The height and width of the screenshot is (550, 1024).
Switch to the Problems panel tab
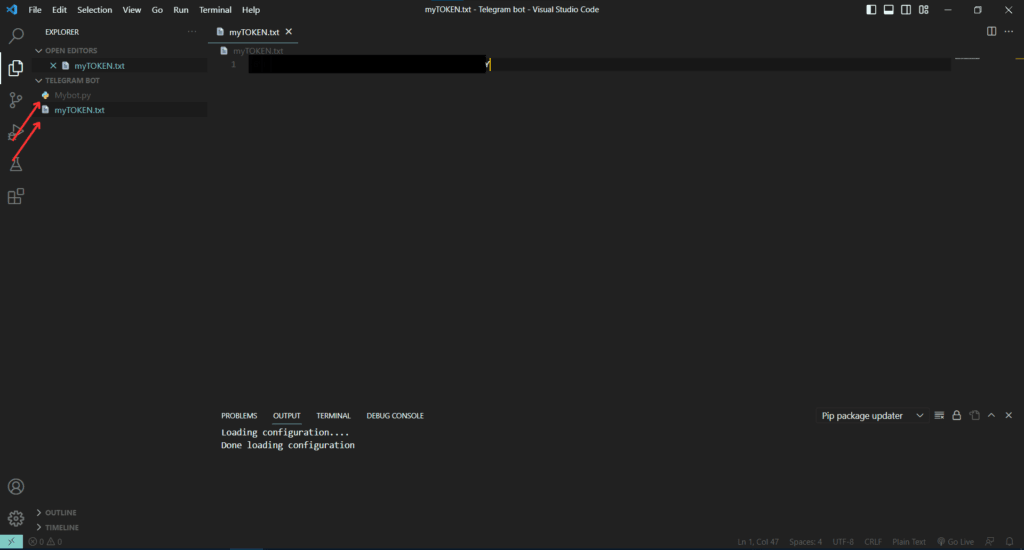click(x=239, y=415)
